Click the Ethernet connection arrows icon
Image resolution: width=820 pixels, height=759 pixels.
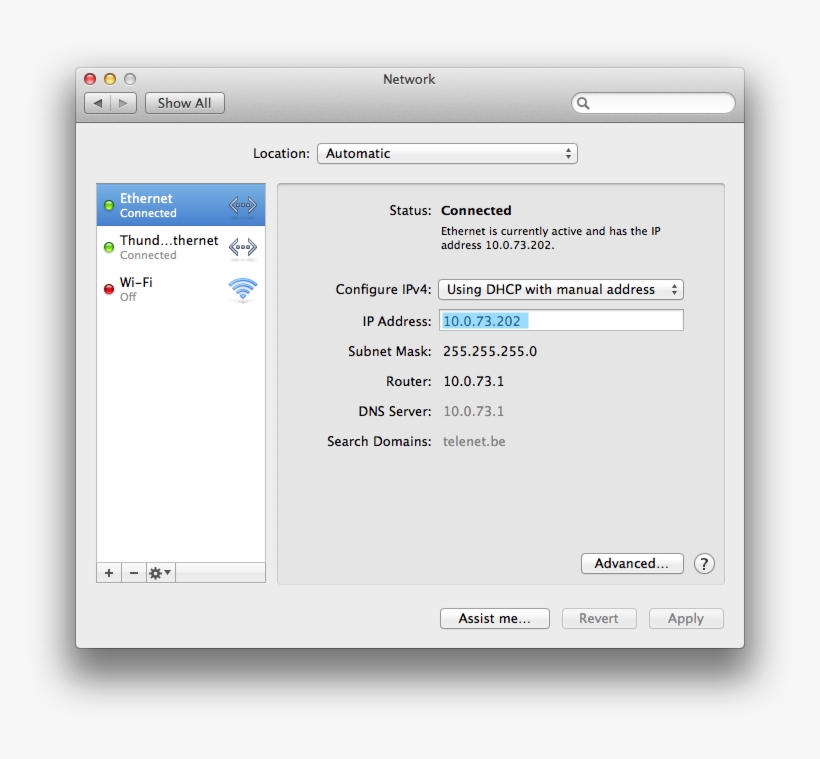242,206
